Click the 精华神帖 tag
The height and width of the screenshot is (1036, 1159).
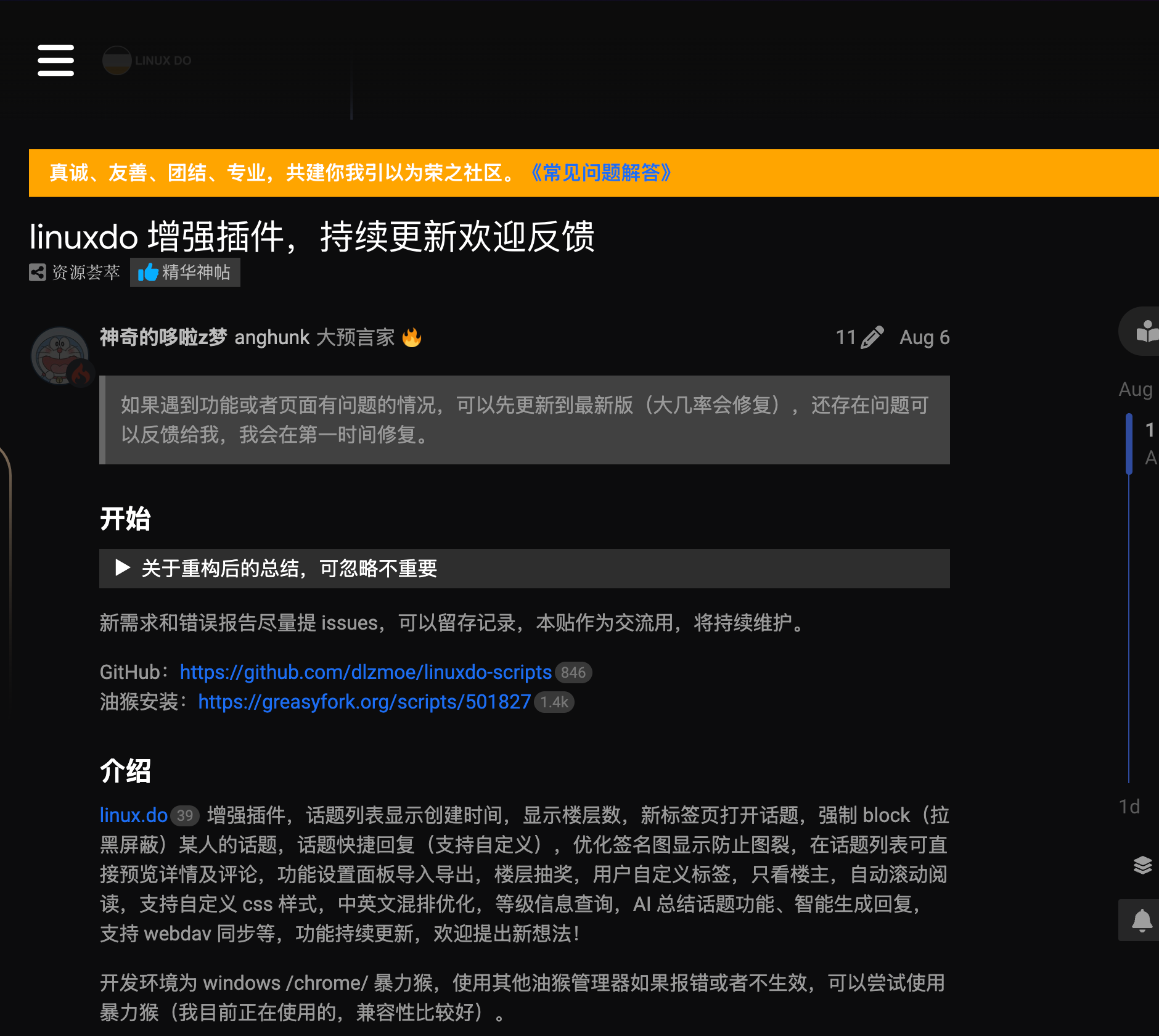point(185,272)
